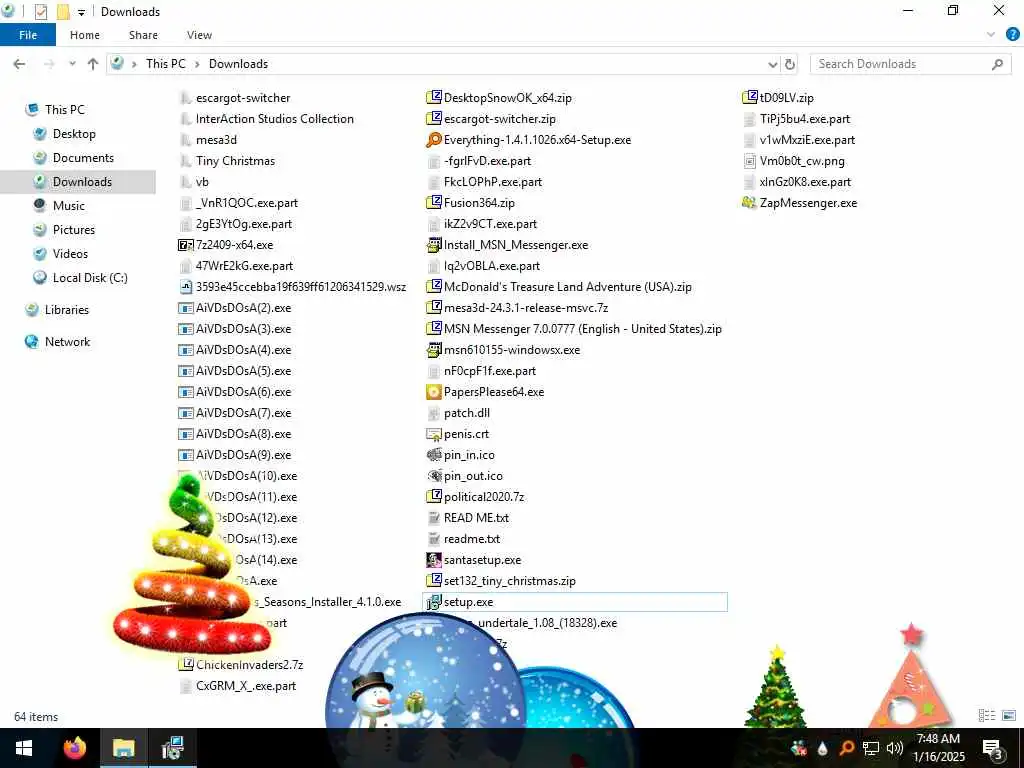Select TiPj5bu4.exe.part file name
Image resolution: width=1024 pixels, height=768 pixels.
805,119
